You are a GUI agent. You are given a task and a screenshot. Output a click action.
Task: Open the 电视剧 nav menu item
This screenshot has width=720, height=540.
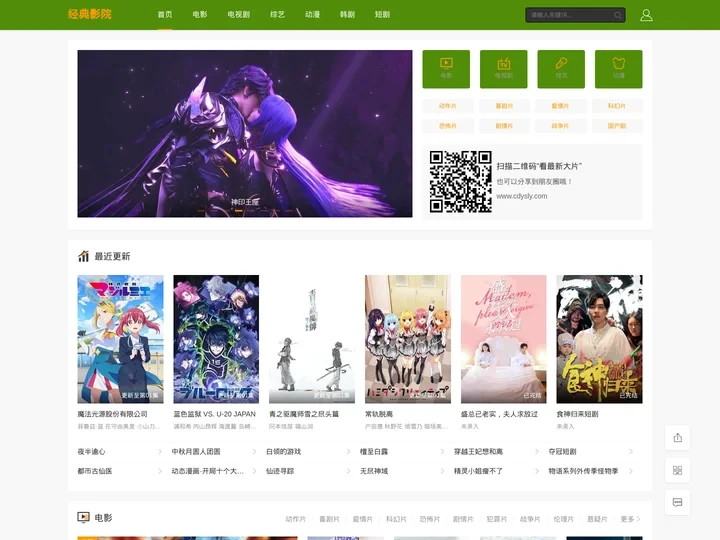[x=239, y=15]
